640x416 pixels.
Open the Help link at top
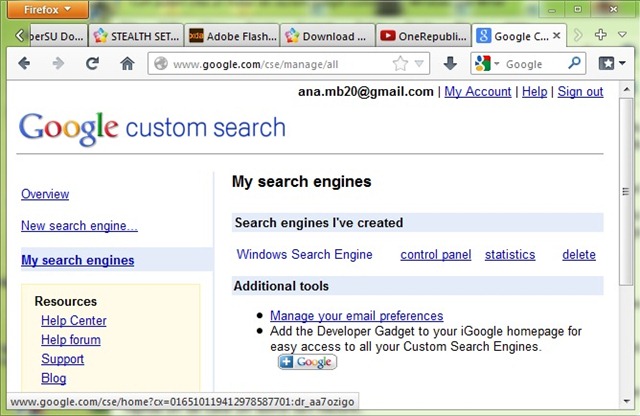(534, 91)
